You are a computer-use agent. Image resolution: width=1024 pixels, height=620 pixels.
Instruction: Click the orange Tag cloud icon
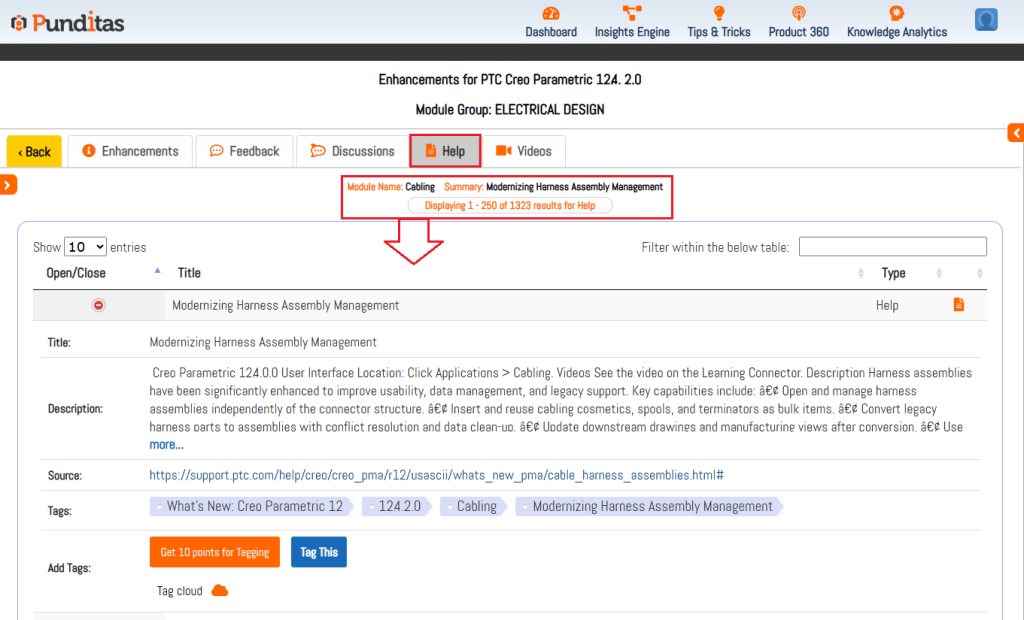point(220,591)
